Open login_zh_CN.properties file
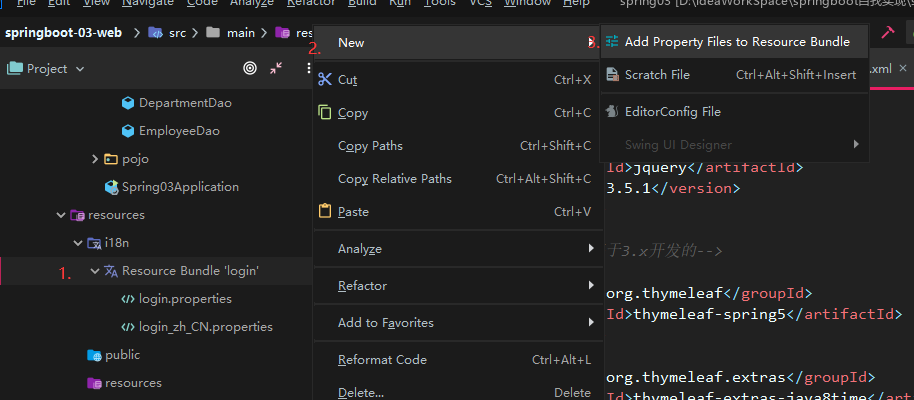Screen dimensions: 914x400 (x=205, y=327)
